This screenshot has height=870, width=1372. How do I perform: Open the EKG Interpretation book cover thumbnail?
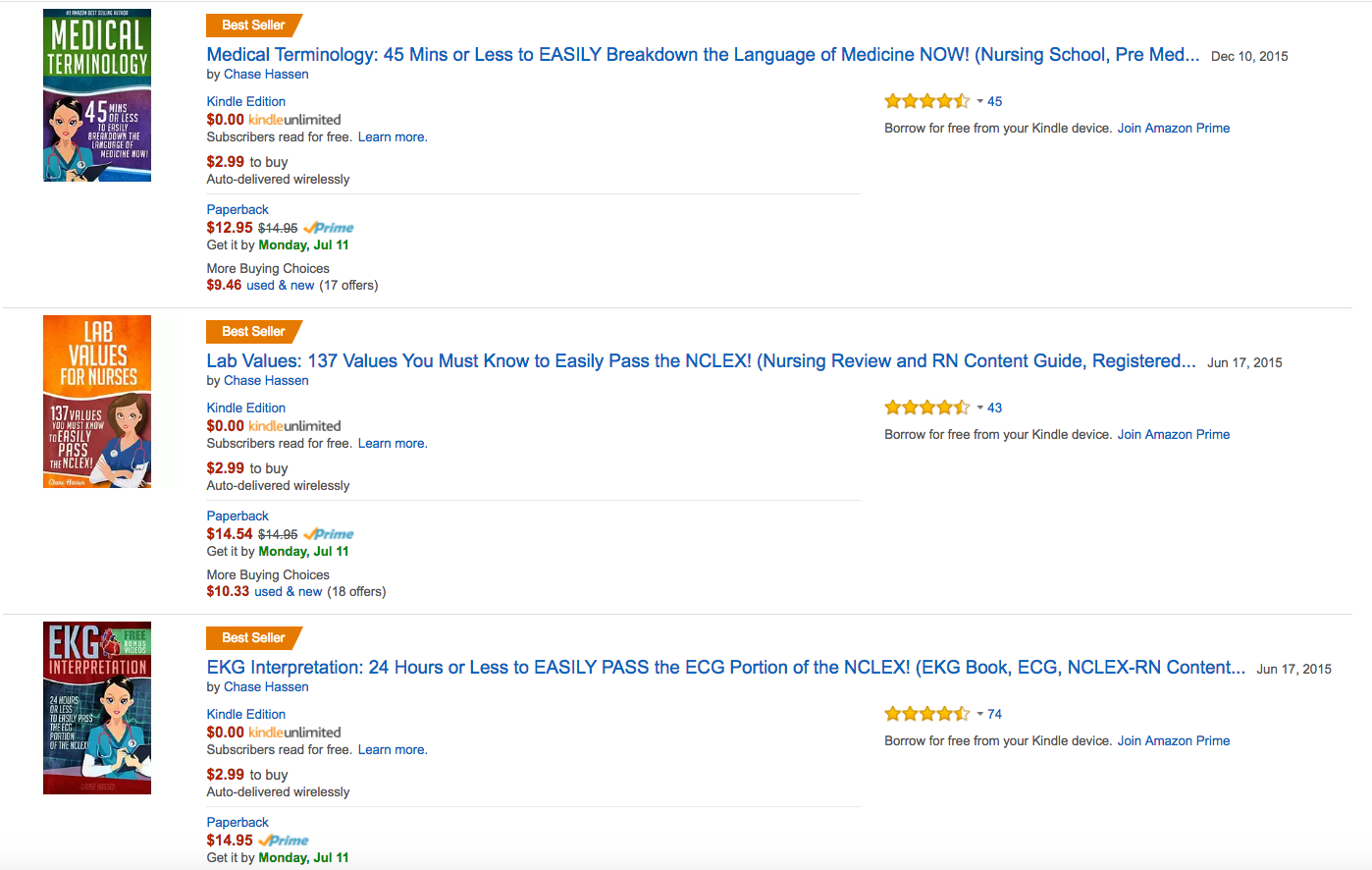[97, 708]
